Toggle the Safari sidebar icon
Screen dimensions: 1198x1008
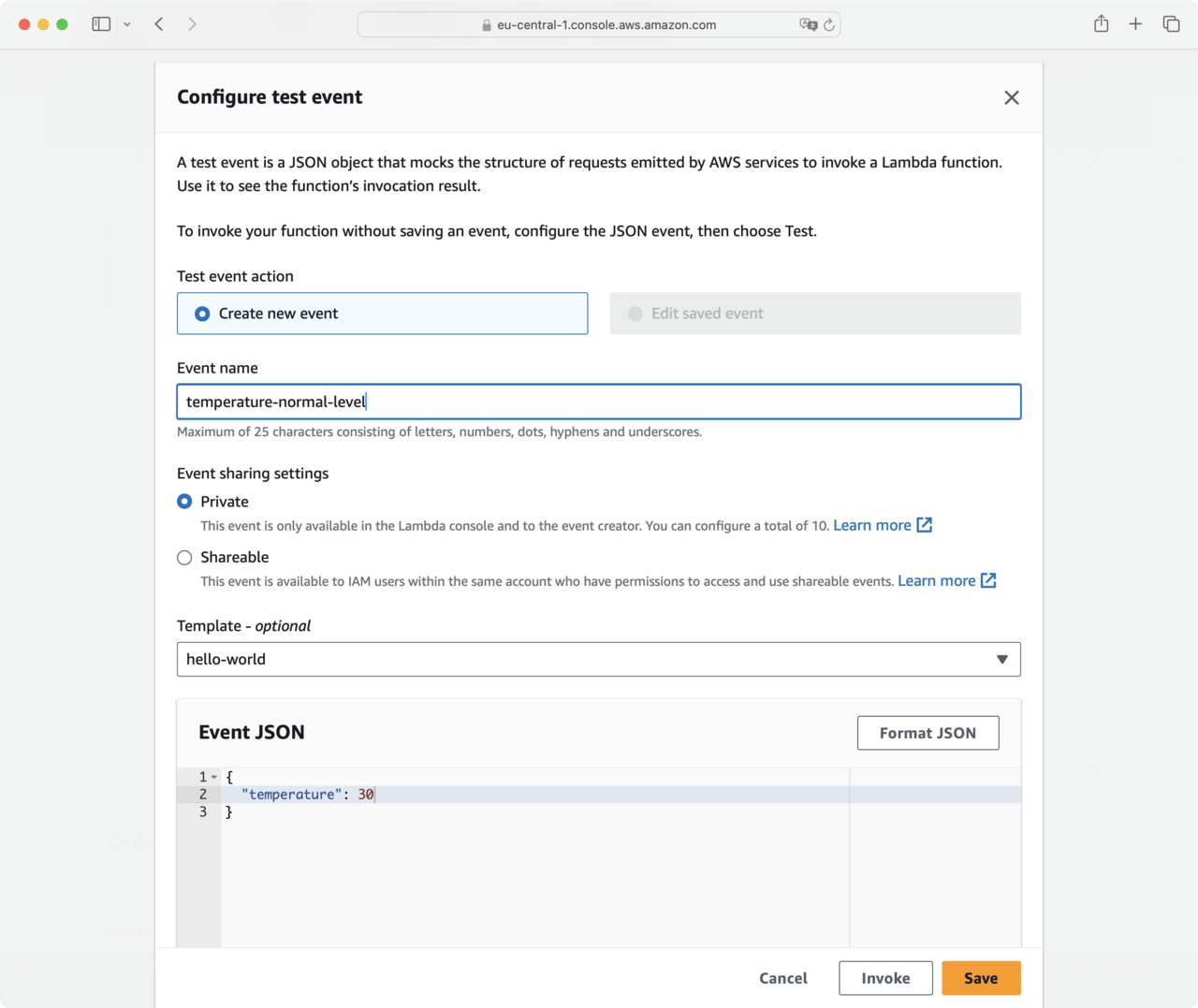click(x=101, y=24)
